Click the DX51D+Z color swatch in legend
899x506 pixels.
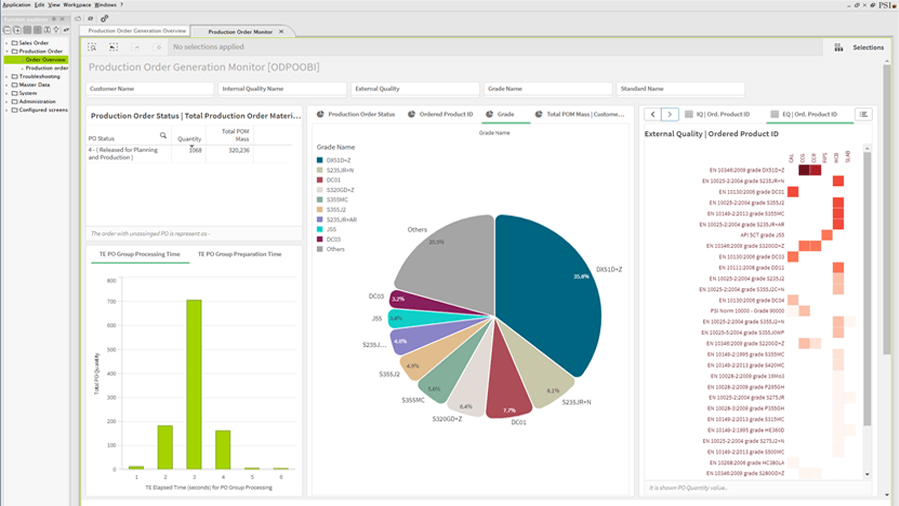(320, 159)
